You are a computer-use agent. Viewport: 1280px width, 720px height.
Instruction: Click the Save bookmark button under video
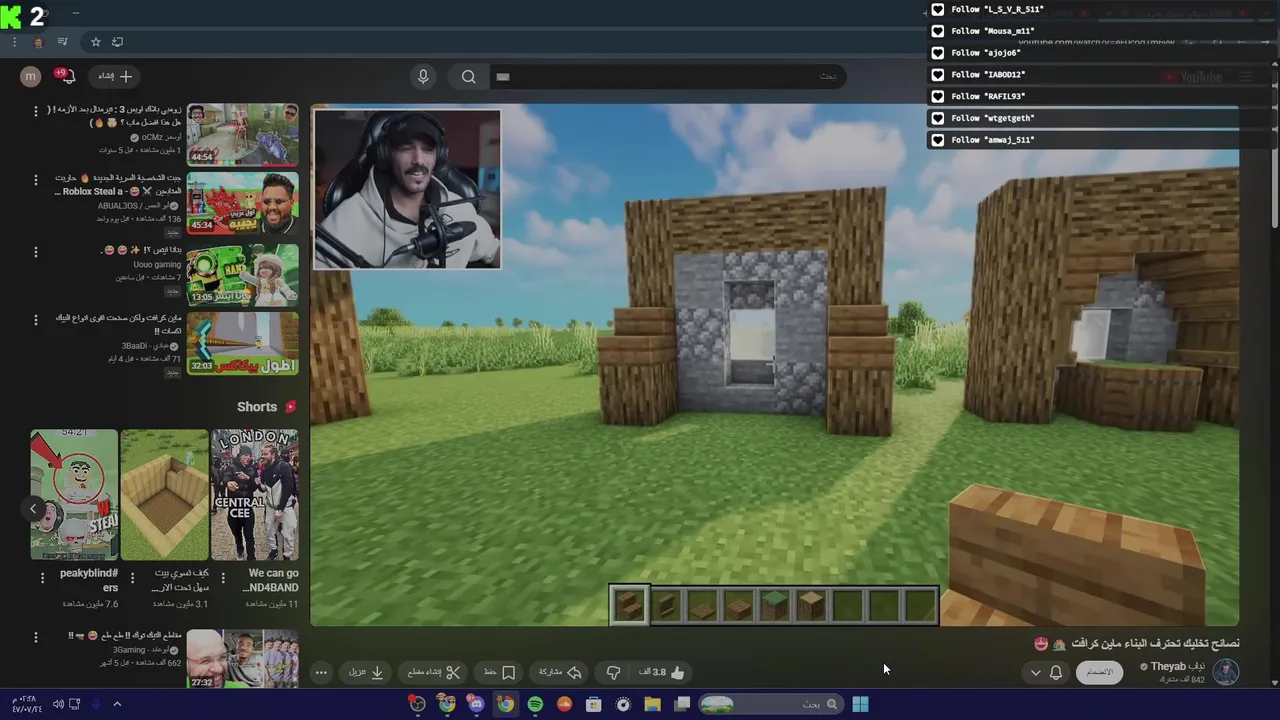pos(500,672)
